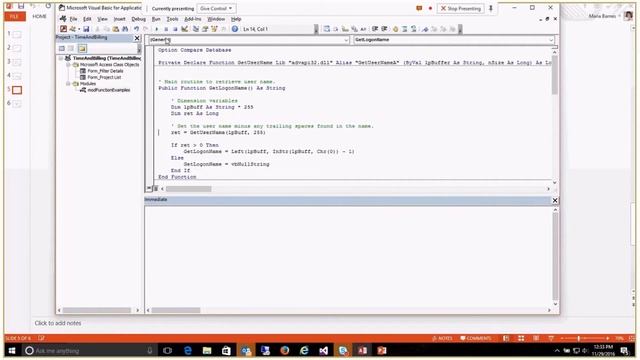Open the Debug menu
Image resolution: width=640 pixels, height=360 pixels.
138,19
